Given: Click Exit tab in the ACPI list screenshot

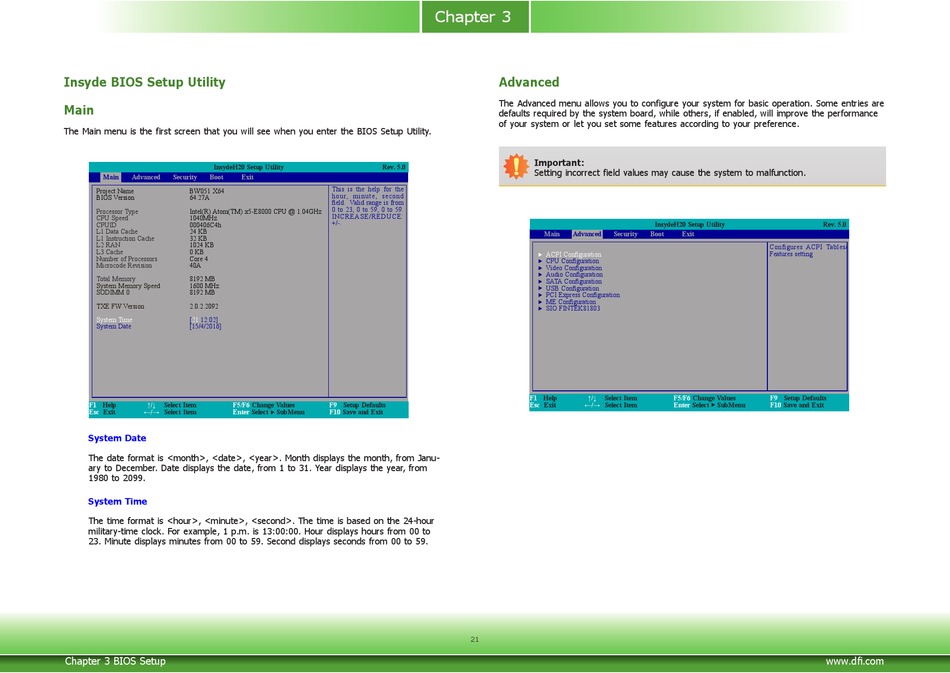Looking at the screenshot, I should (688, 234).
